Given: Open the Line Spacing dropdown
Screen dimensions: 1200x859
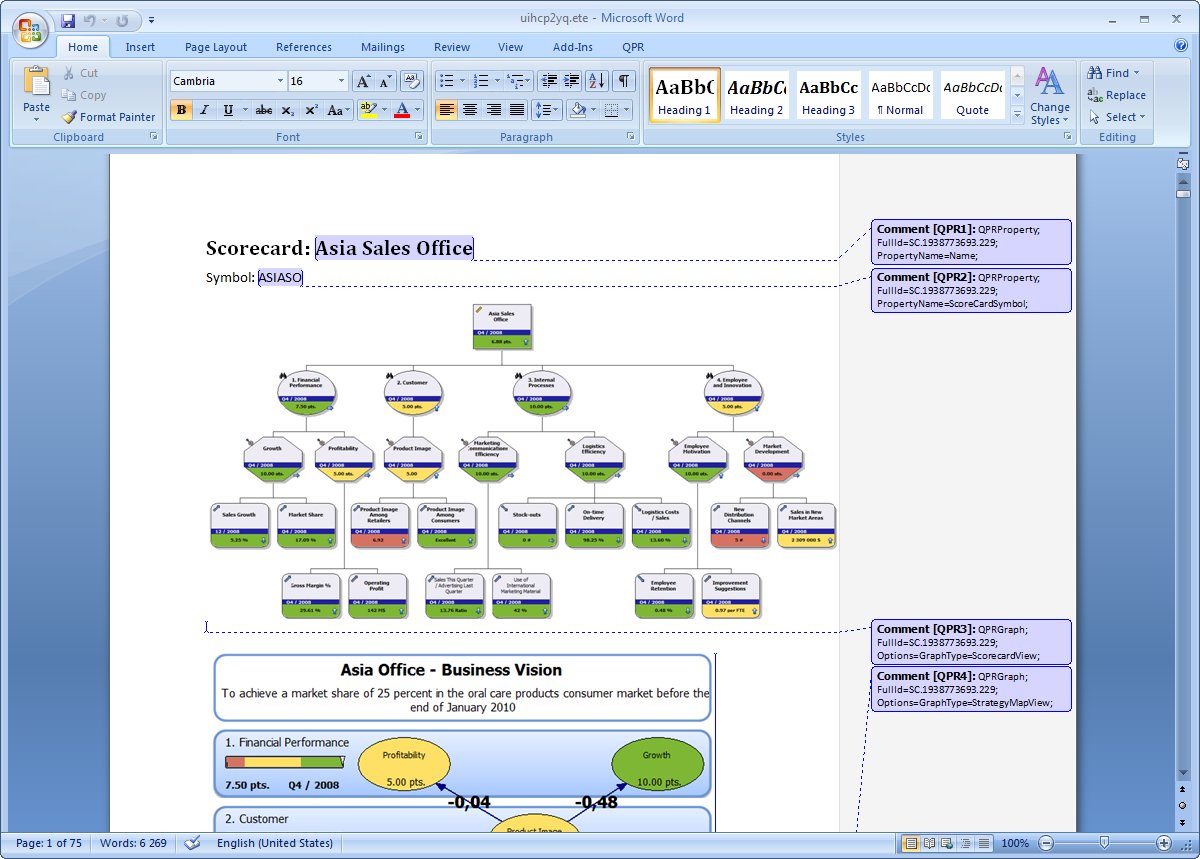Looking at the screenshot, I should 546,110.
